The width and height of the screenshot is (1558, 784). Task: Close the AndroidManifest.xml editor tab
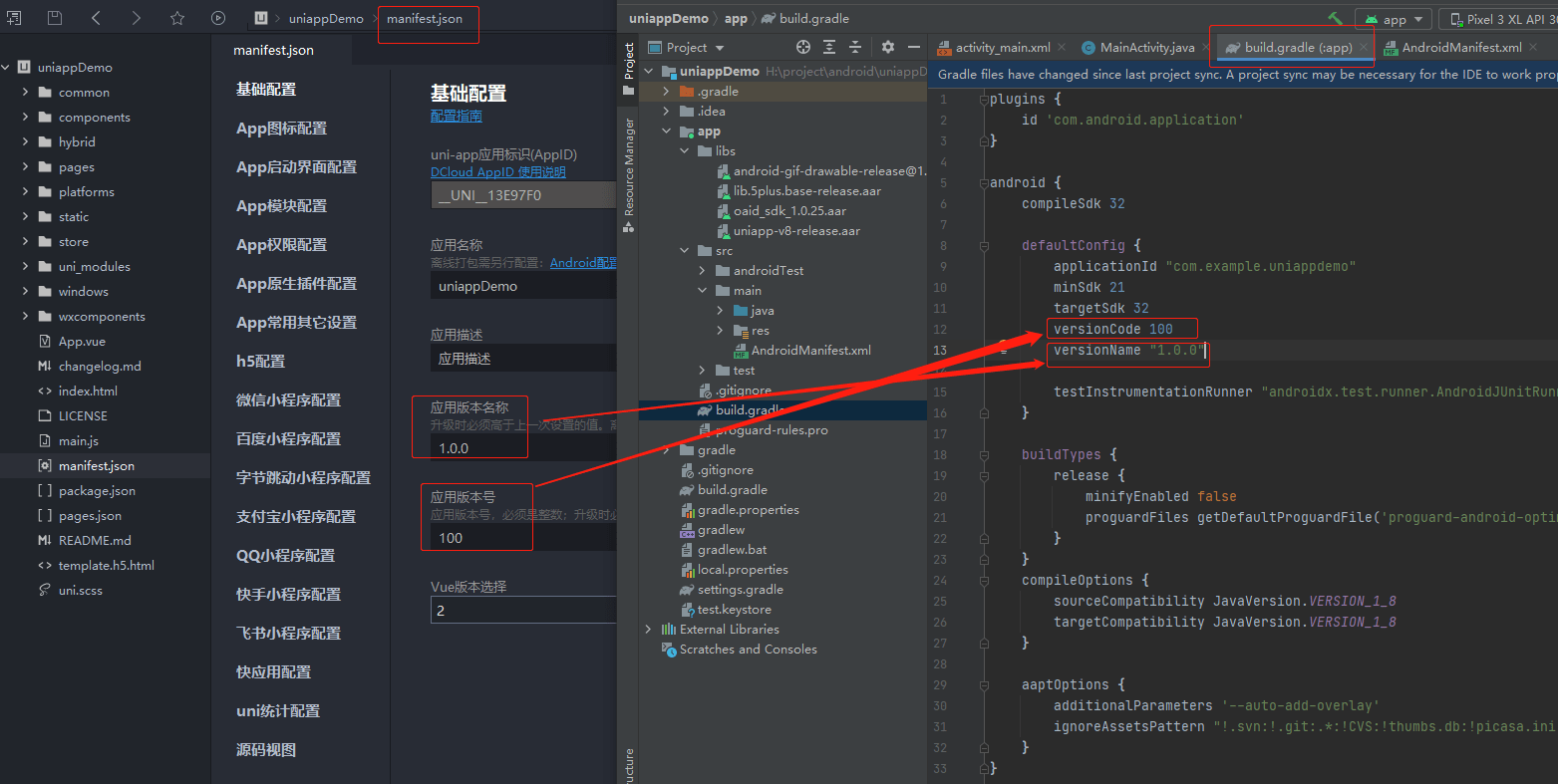point(1535,47)
